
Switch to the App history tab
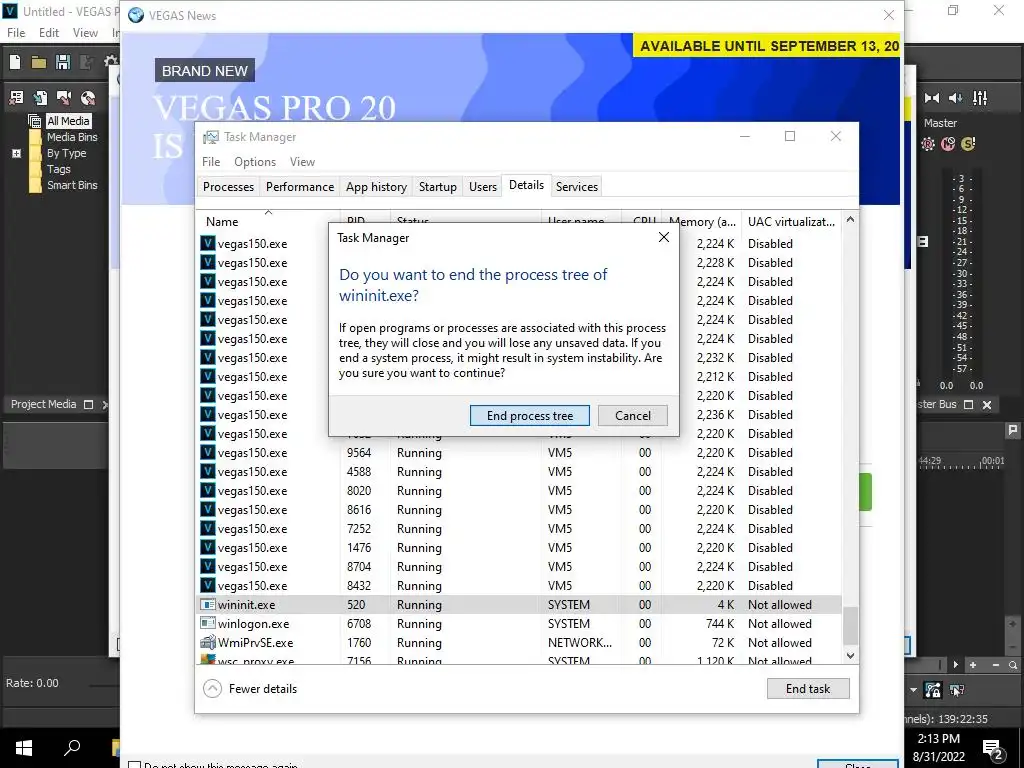point(376,187)
